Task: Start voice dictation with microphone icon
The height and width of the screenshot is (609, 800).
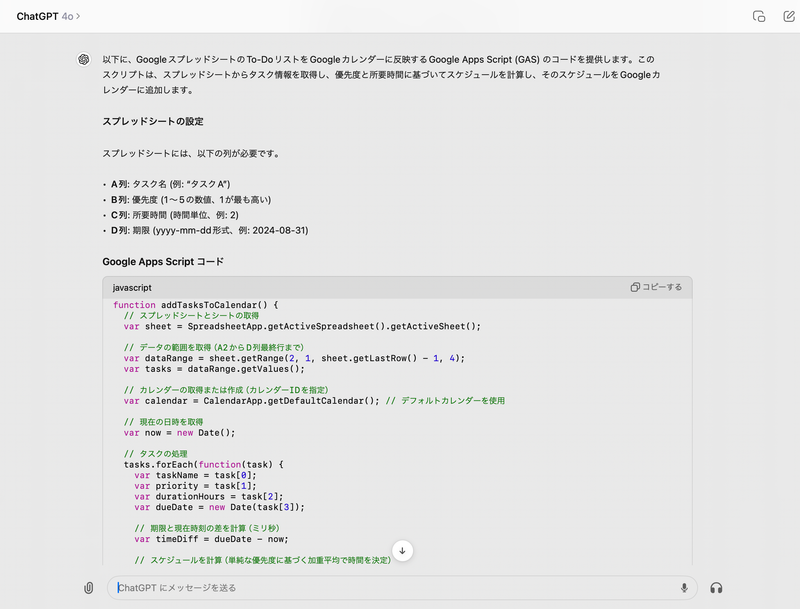Action: click(684, 588)
